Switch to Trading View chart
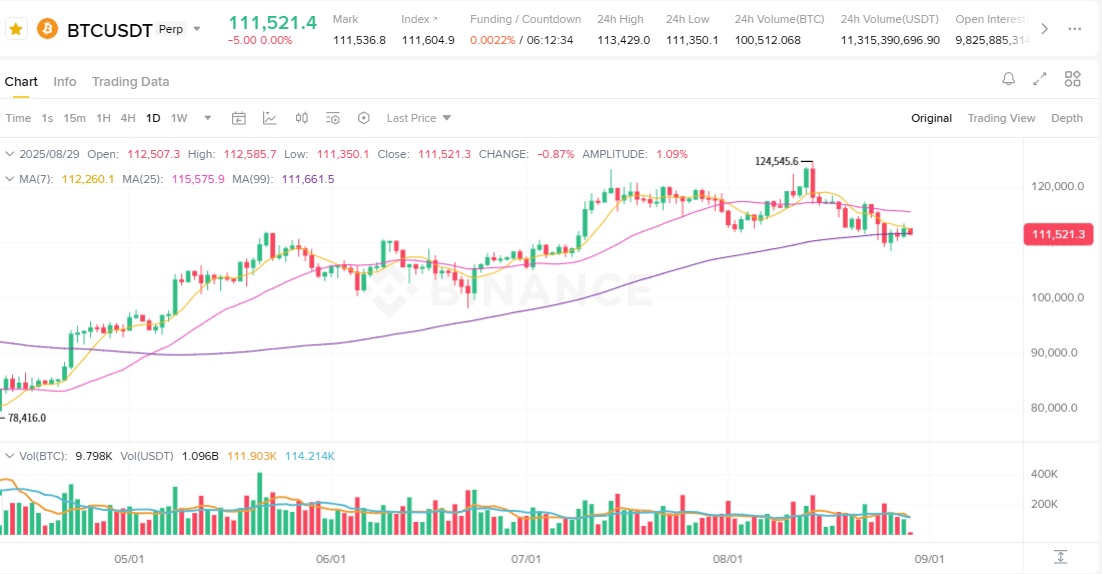1102x574 pixels. 1001,118
